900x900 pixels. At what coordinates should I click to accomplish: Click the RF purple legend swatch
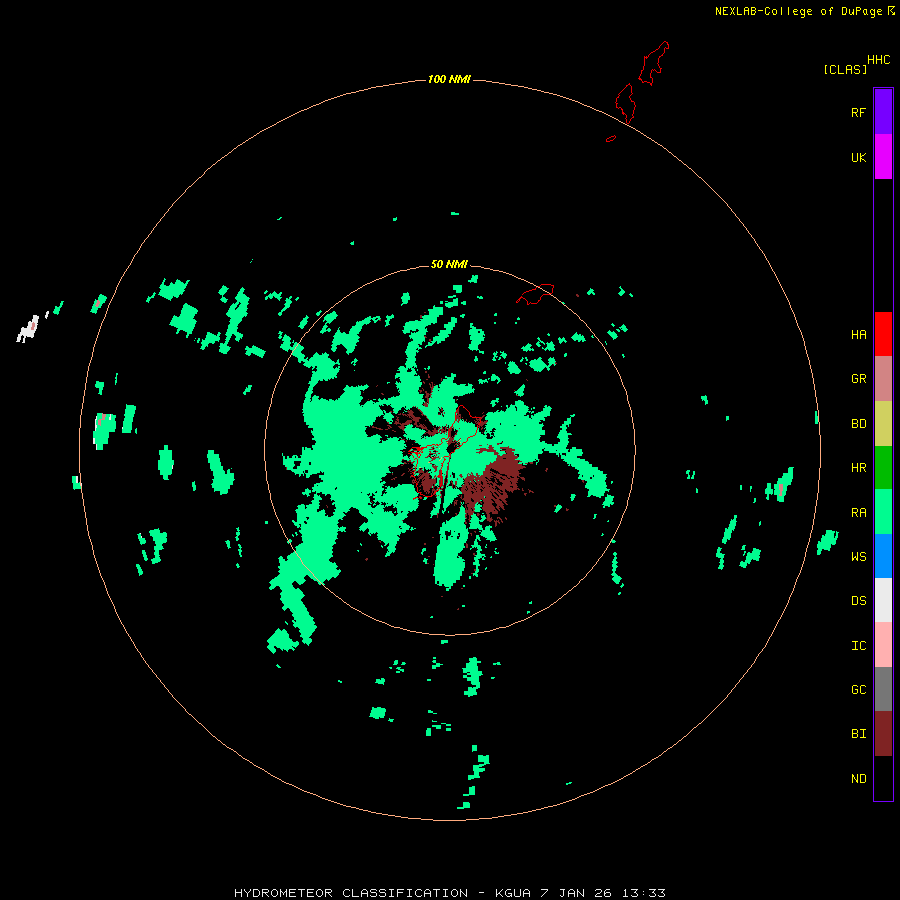(x=883, y=112)
